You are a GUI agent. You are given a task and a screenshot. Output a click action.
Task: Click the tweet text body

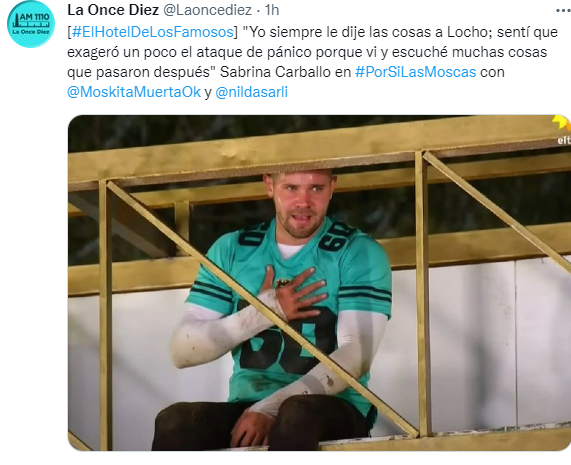[312, 62]
